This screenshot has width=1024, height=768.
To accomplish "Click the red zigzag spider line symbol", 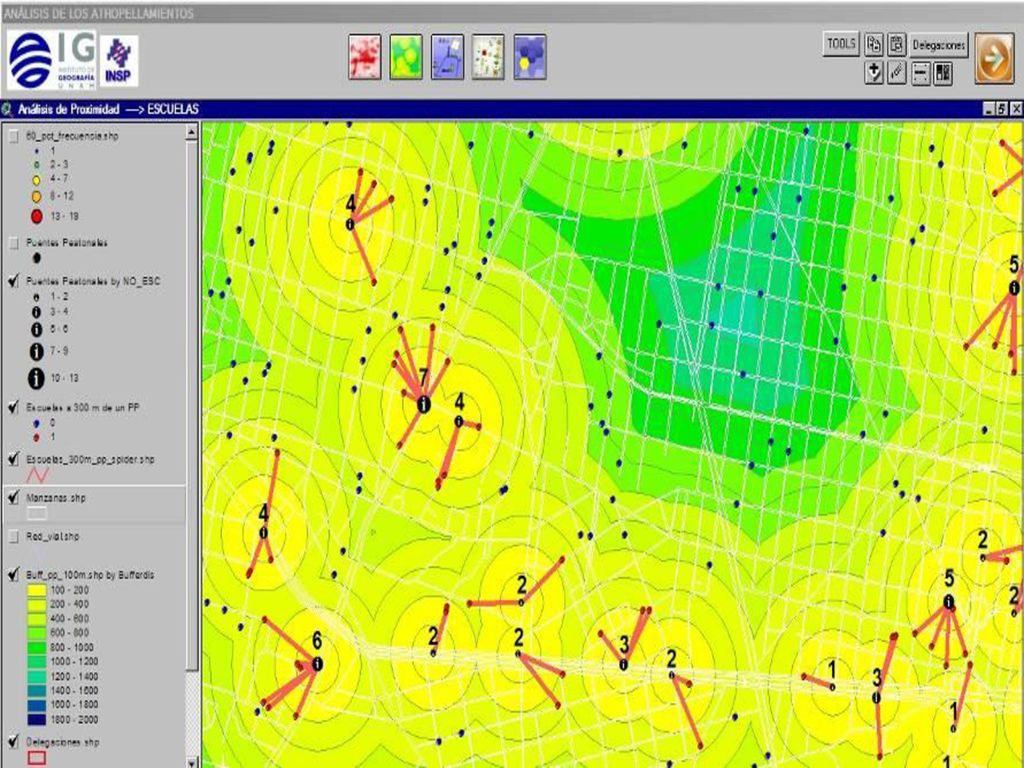I will (37, 475).
